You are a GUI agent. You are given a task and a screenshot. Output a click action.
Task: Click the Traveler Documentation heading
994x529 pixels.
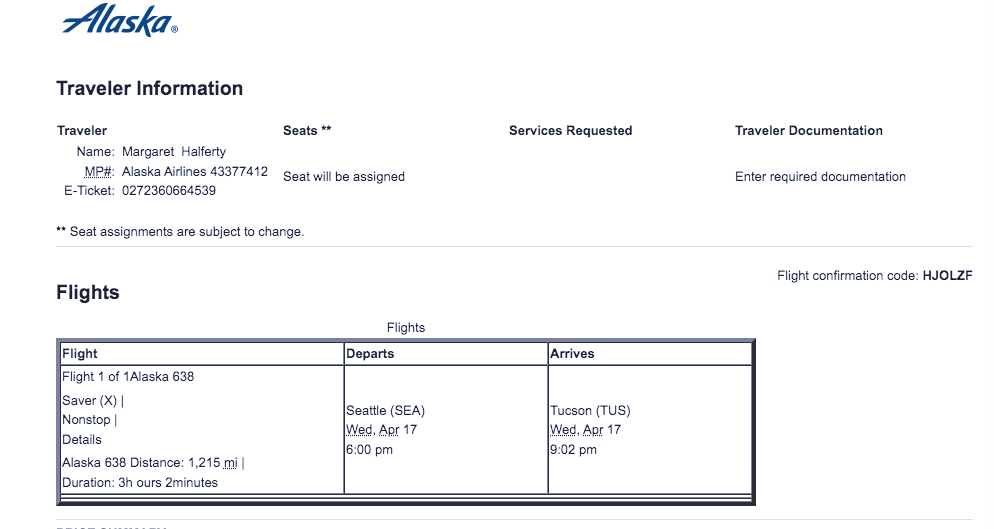(x=808, y=131)
